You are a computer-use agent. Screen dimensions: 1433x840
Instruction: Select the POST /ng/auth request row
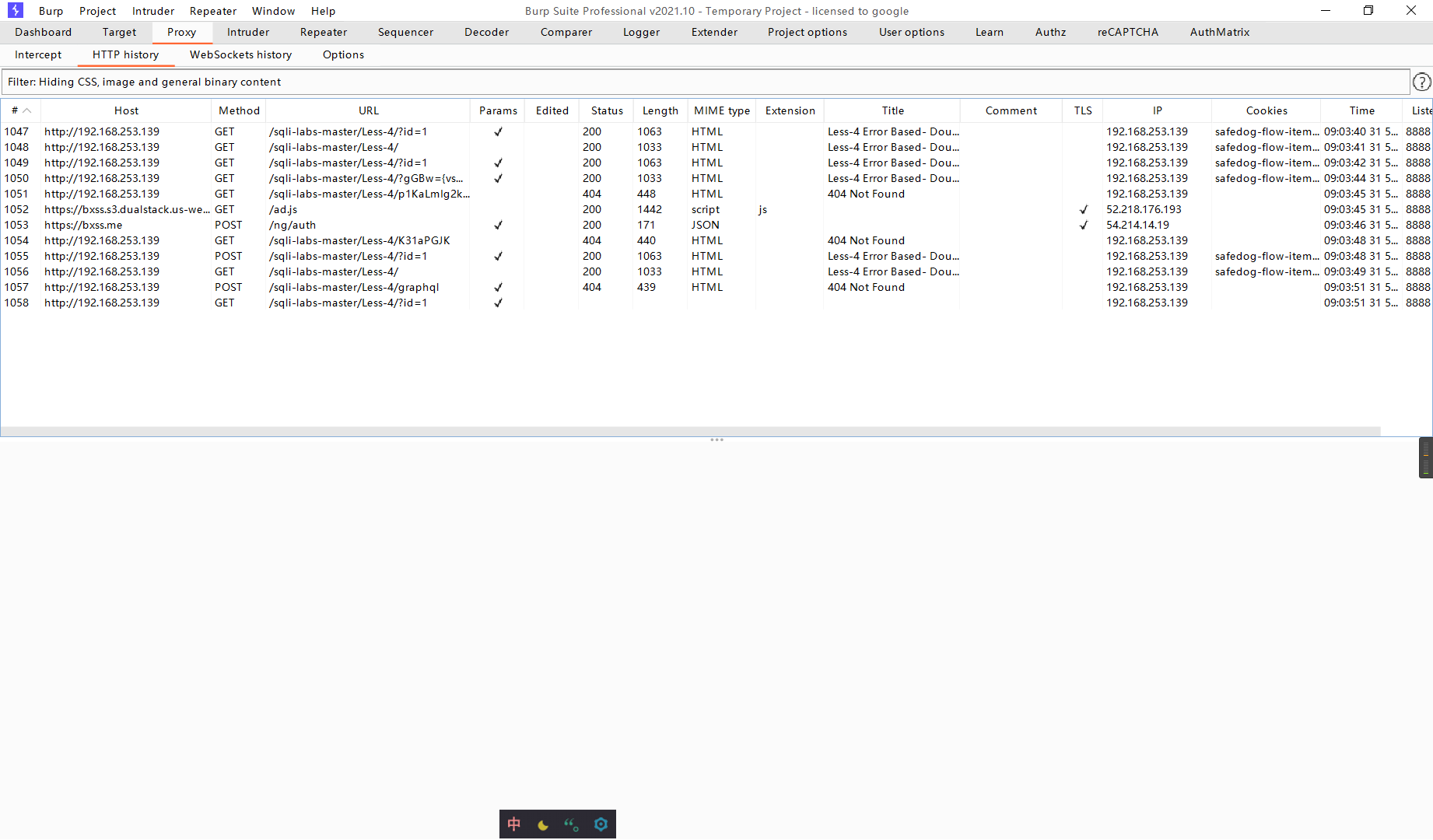tap(716, 225)
